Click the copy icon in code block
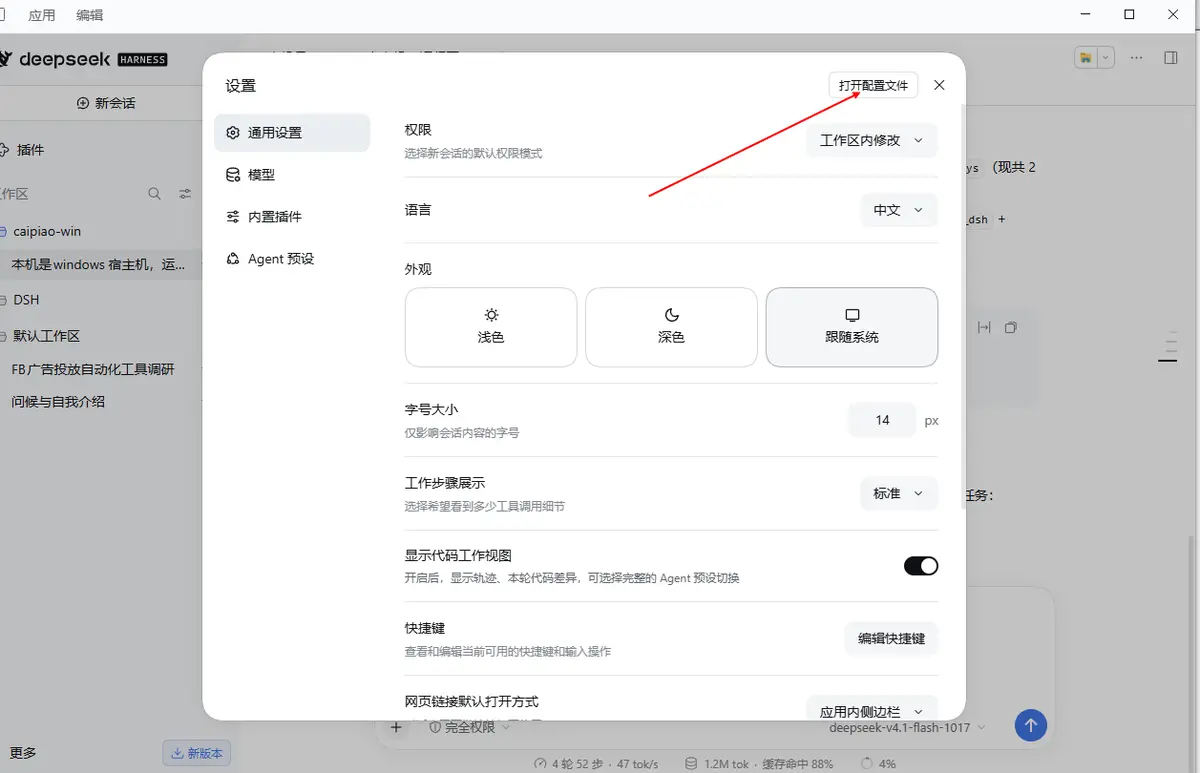Image resolution: width=1200 pixels, height=773 pixels. (1011, 327)
